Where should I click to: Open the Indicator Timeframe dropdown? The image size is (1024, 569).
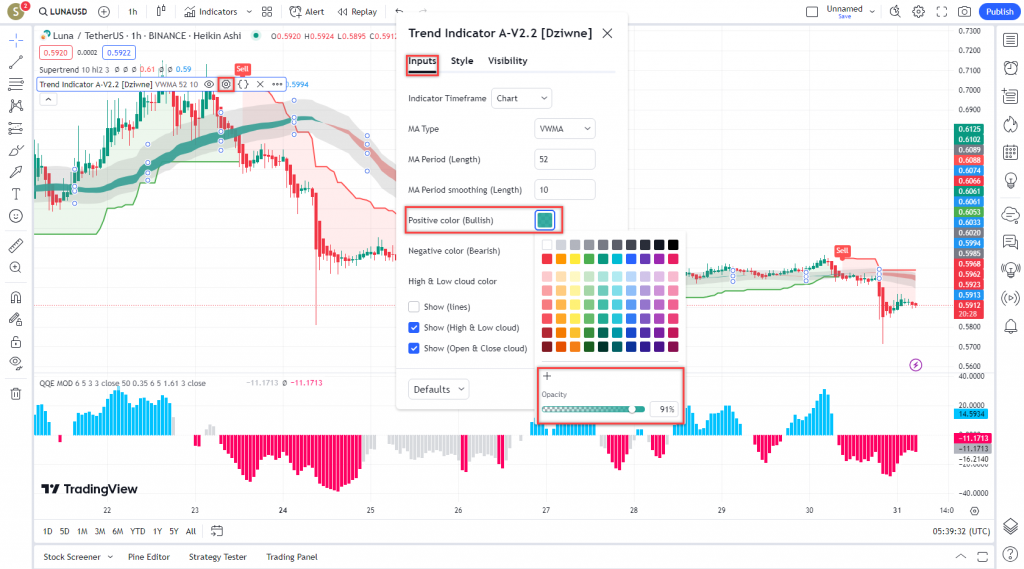coord(521,98)
